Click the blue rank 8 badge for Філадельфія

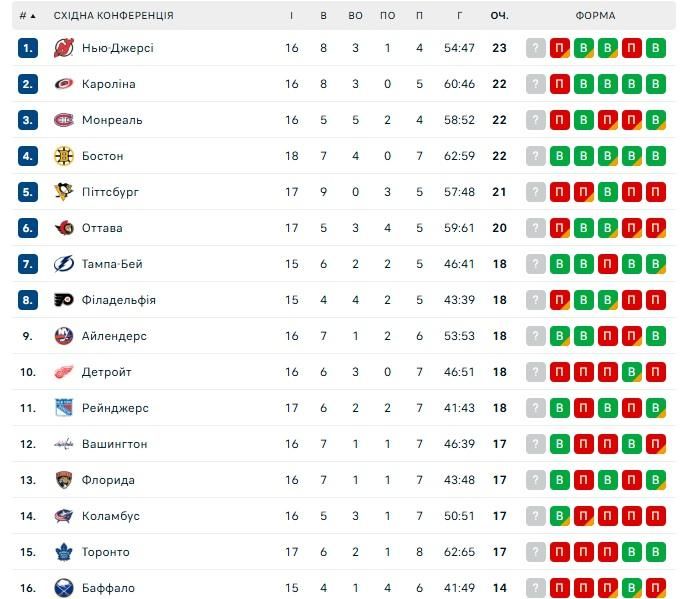[x=28, y=300]
